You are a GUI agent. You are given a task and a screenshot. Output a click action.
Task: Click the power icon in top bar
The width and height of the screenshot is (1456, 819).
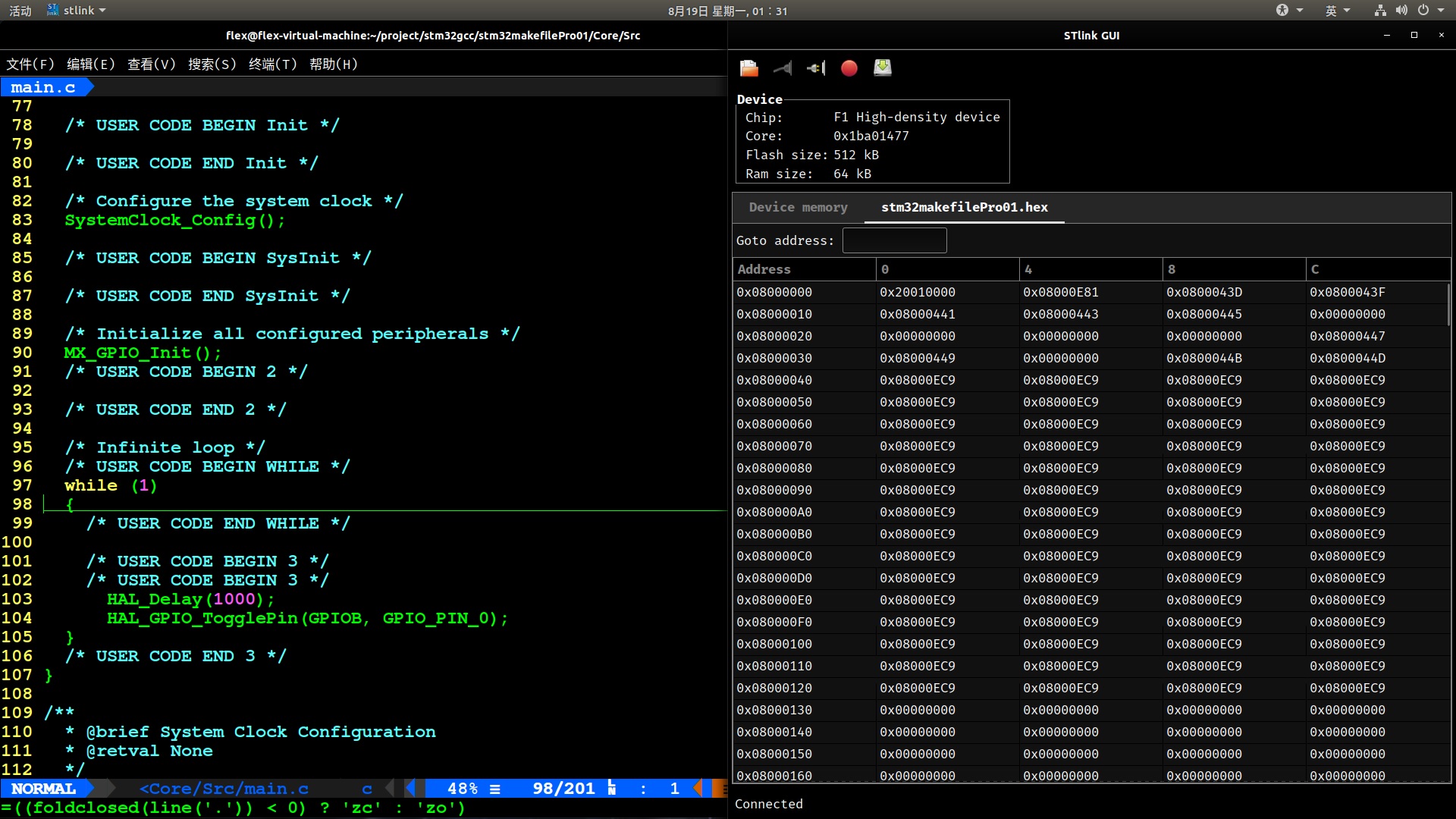tap(1423, 11)
